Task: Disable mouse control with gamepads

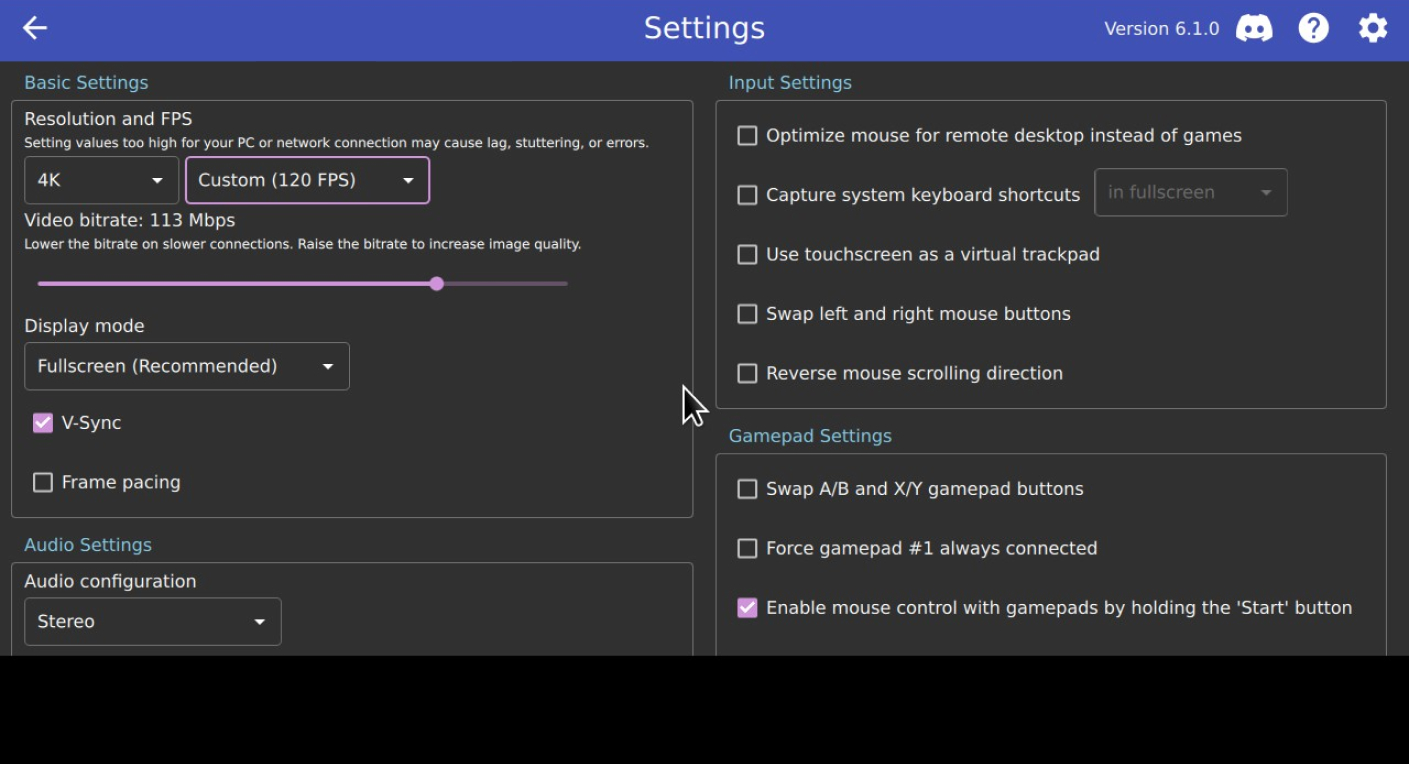Action: (746, 607)
